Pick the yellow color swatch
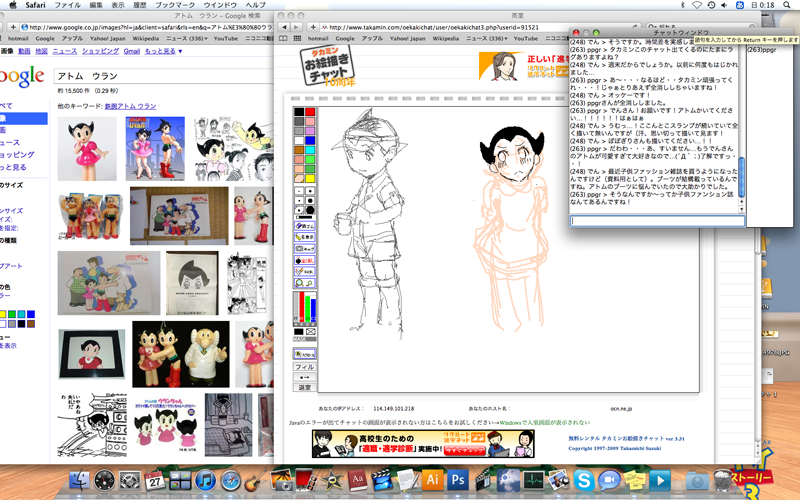Screen dimensions: 800x500 coord(310,178)
